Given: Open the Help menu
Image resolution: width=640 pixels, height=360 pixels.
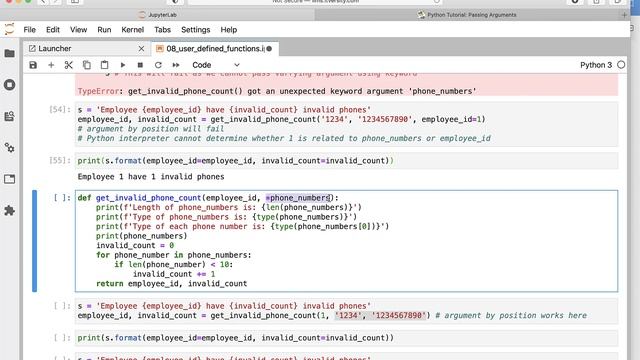Looking at the screenshot, I should (x=229, y=30).
